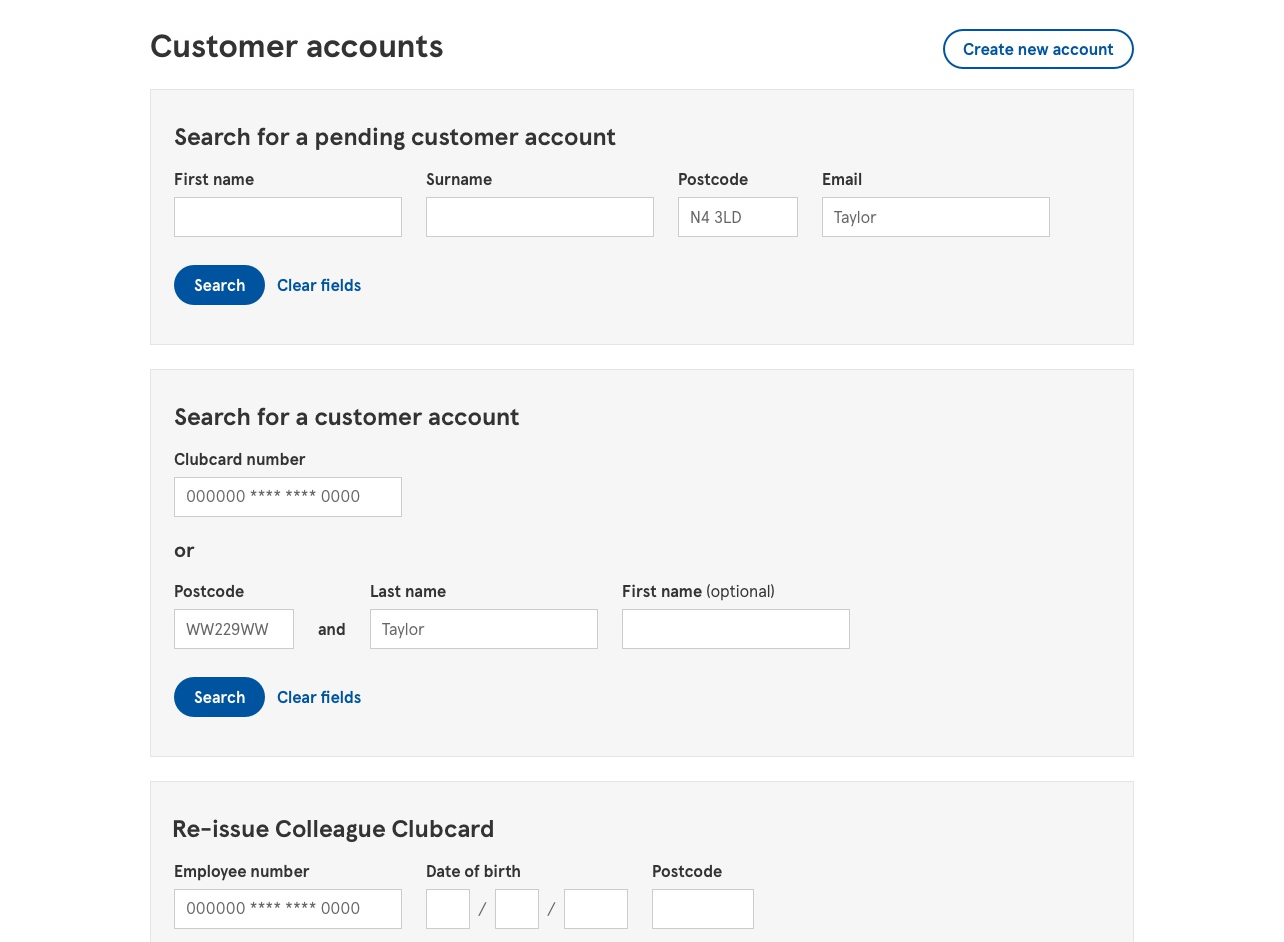Clear fields in customer account search
The image size is (1284, 942).
pyautogui.click(x=319, y=697)
